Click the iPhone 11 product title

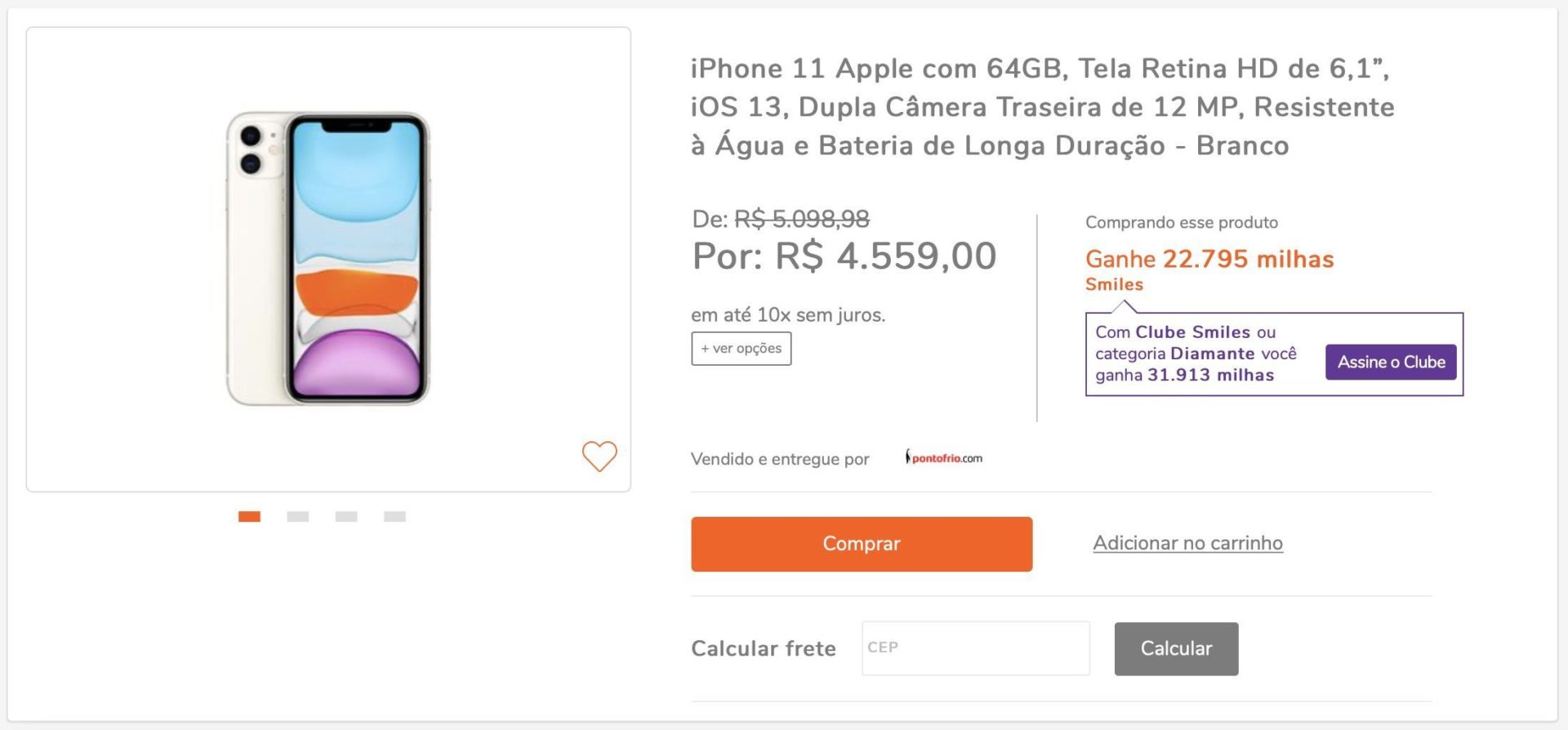click(x=1043, y=107)
